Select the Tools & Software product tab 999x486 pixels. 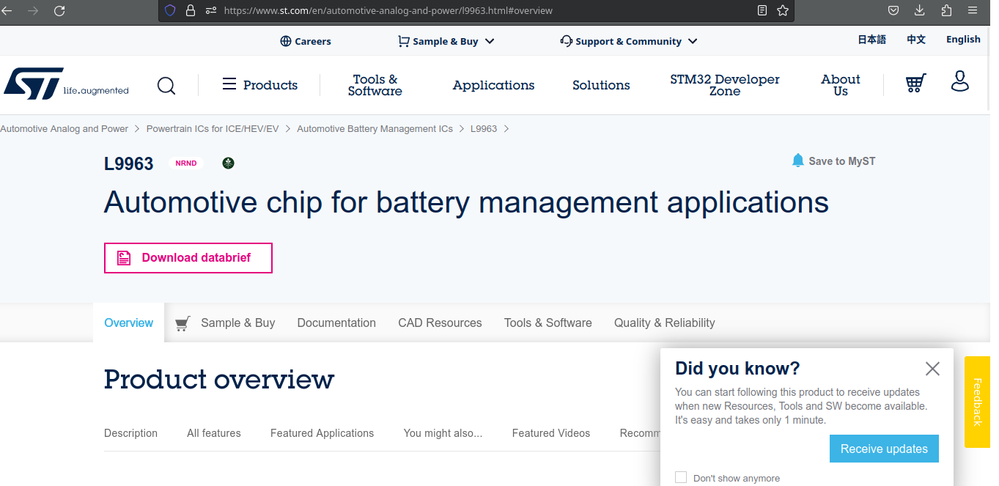tap(548, 323)
